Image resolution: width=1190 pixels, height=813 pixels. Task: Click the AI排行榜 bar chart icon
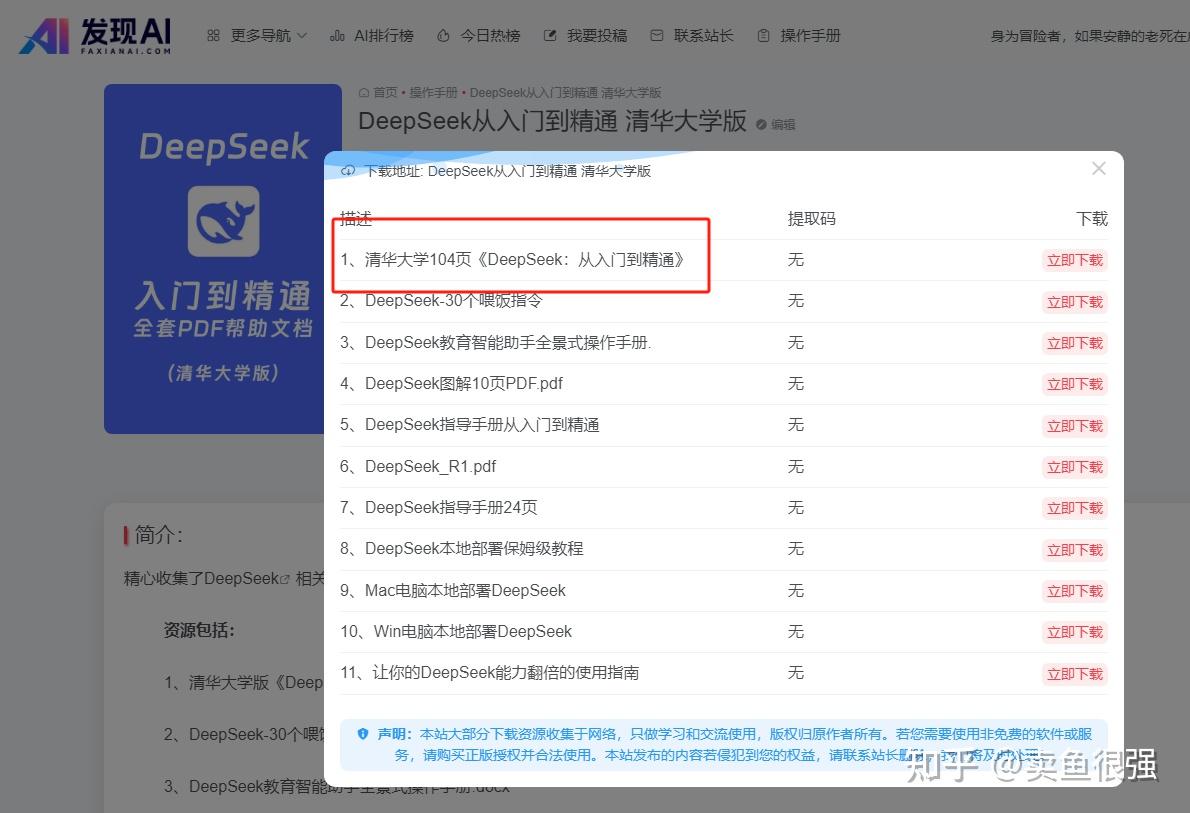(337, 36)
